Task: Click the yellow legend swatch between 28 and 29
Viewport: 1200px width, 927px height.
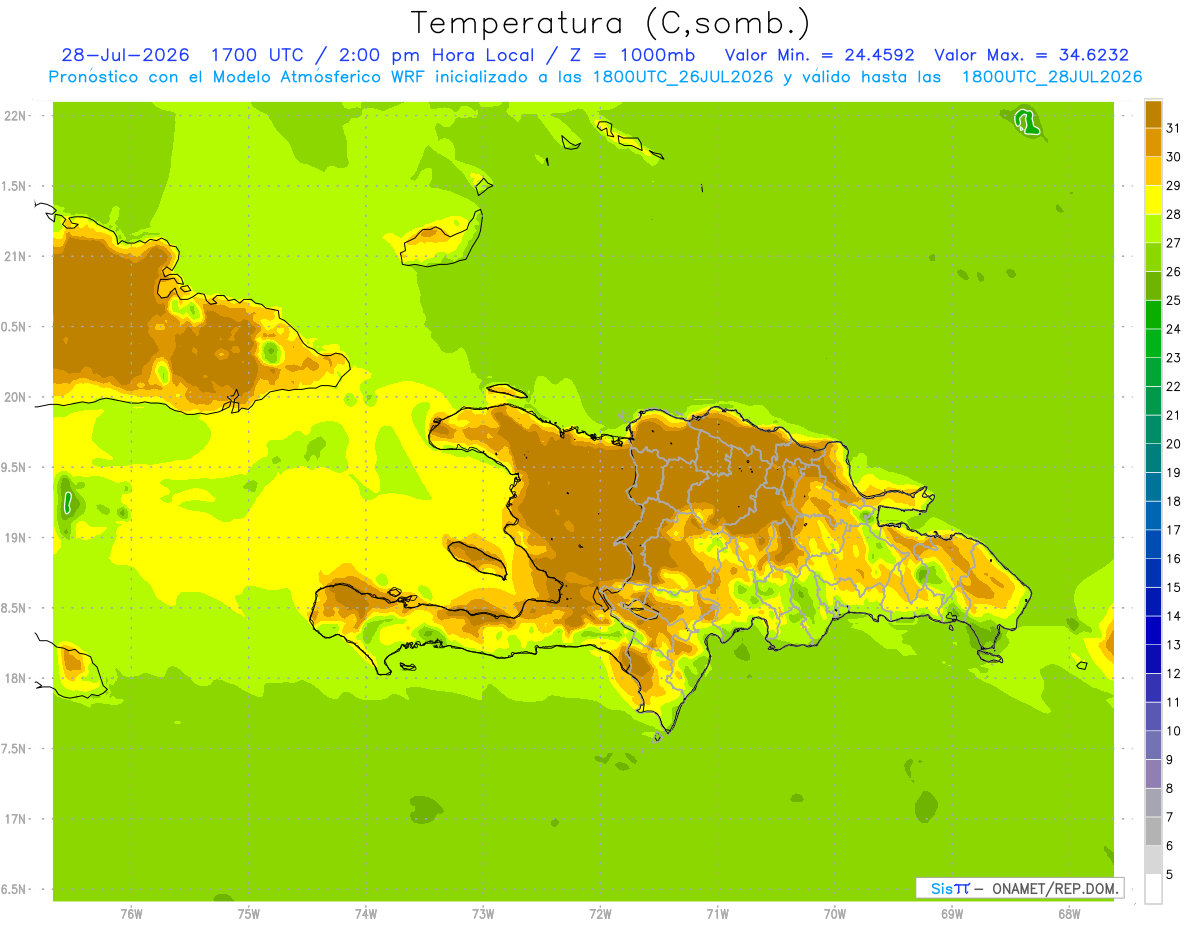Action: pyautogui.click(x=1153, y=200)
